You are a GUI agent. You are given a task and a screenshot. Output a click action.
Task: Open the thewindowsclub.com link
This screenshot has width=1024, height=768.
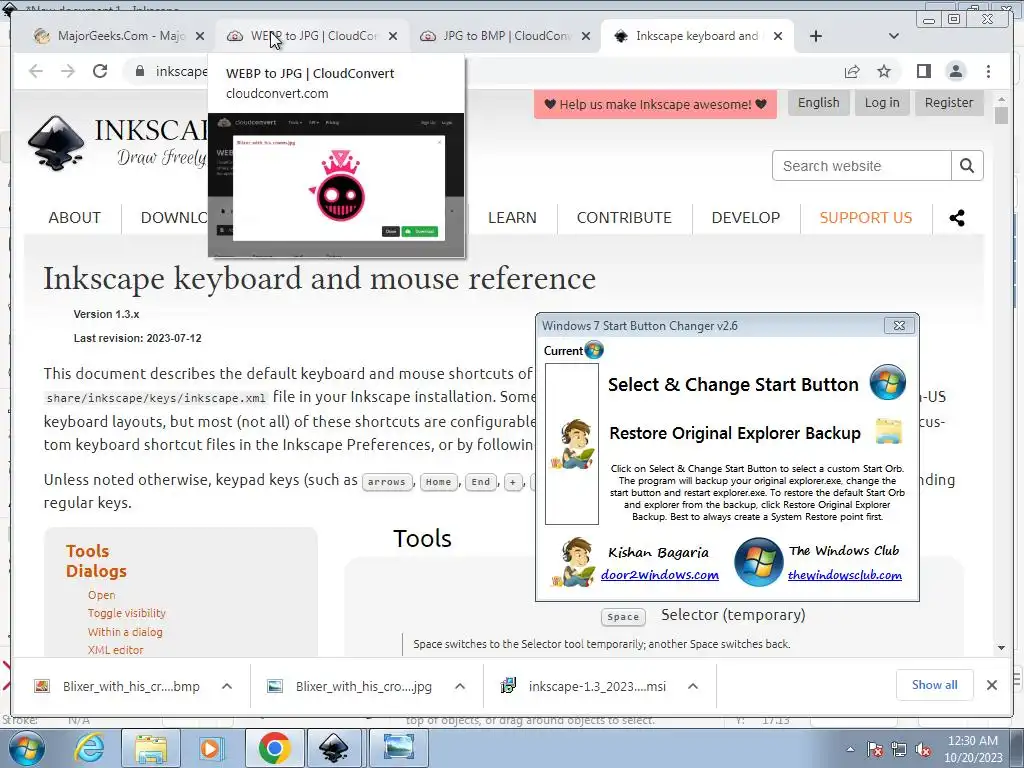coord(844,575)
